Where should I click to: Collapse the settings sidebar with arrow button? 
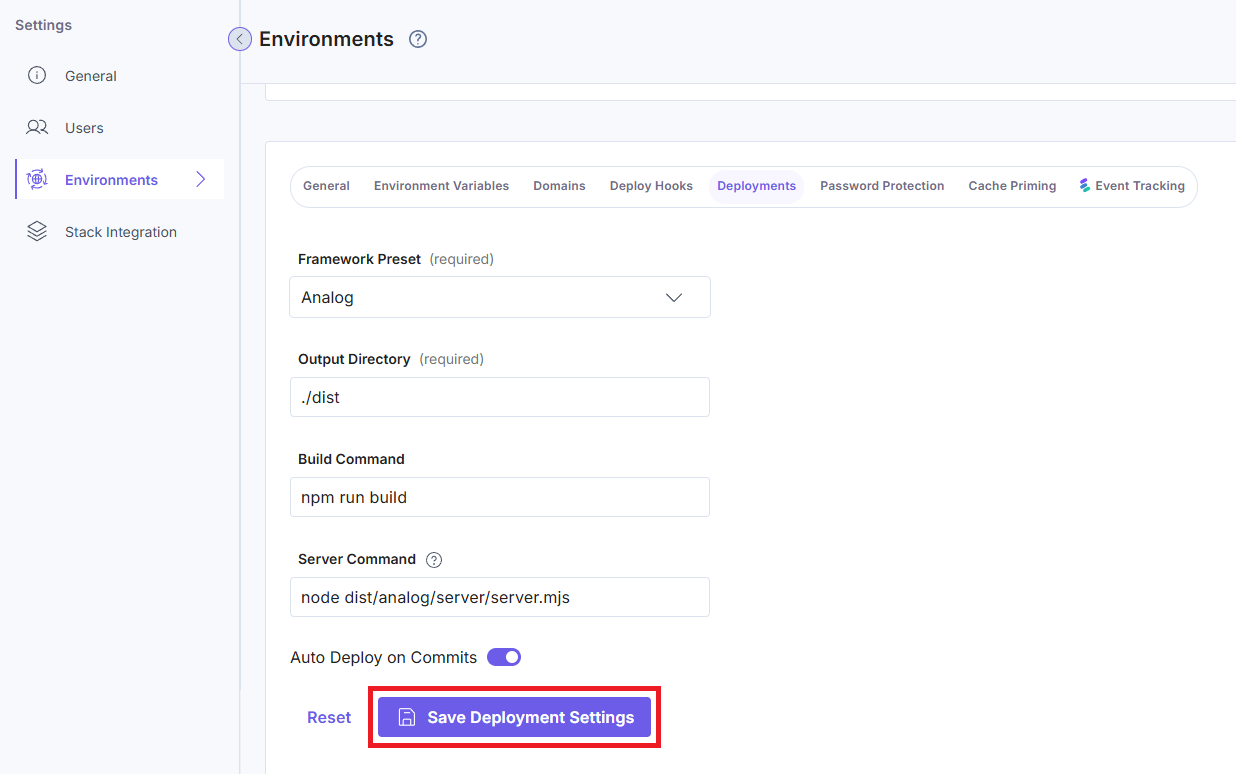point(239,39)
